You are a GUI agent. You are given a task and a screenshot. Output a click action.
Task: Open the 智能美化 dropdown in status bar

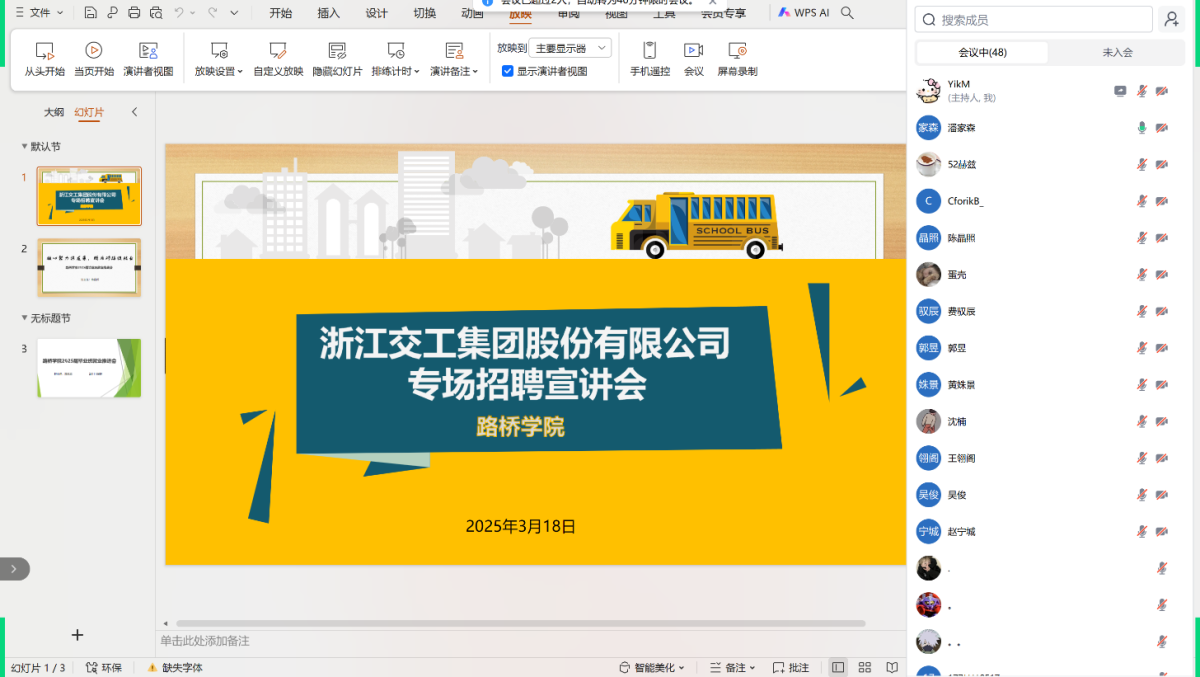click(654, 667)
